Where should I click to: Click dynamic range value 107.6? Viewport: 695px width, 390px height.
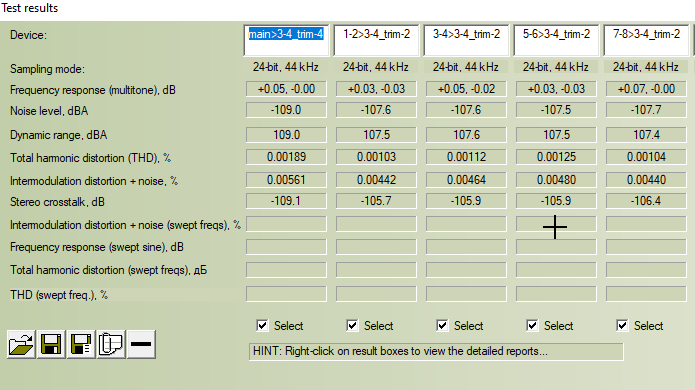click(x=466, y=135)
